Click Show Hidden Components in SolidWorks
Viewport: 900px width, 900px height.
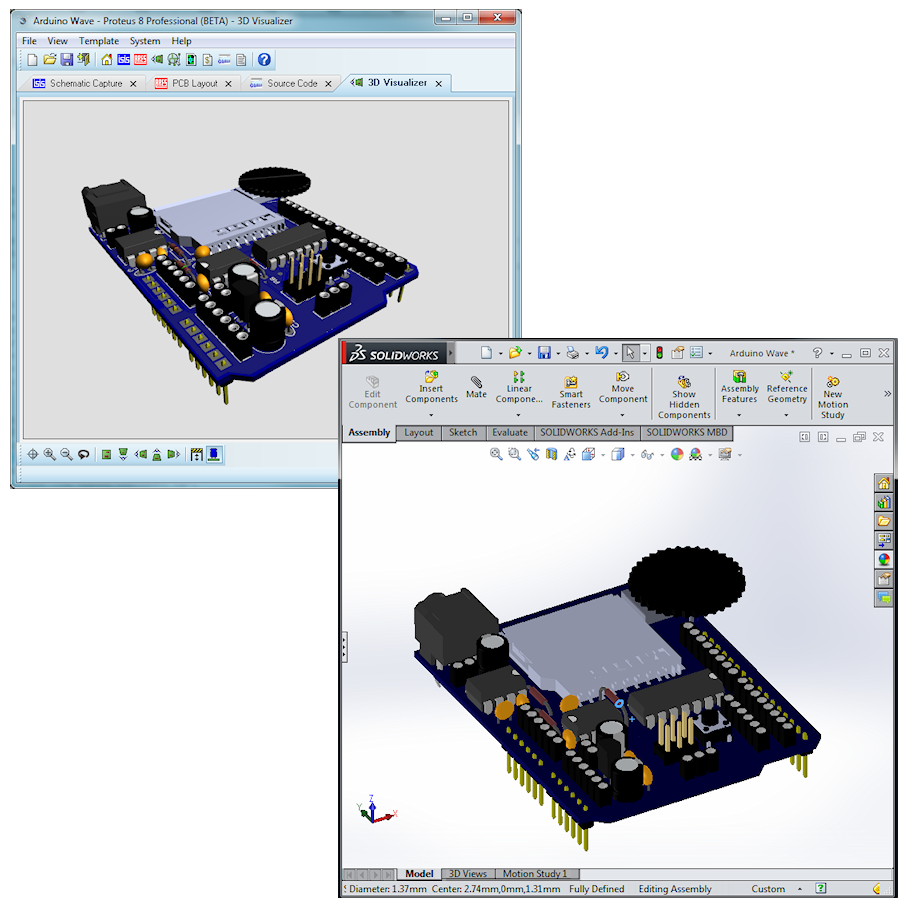coord(684,397)
